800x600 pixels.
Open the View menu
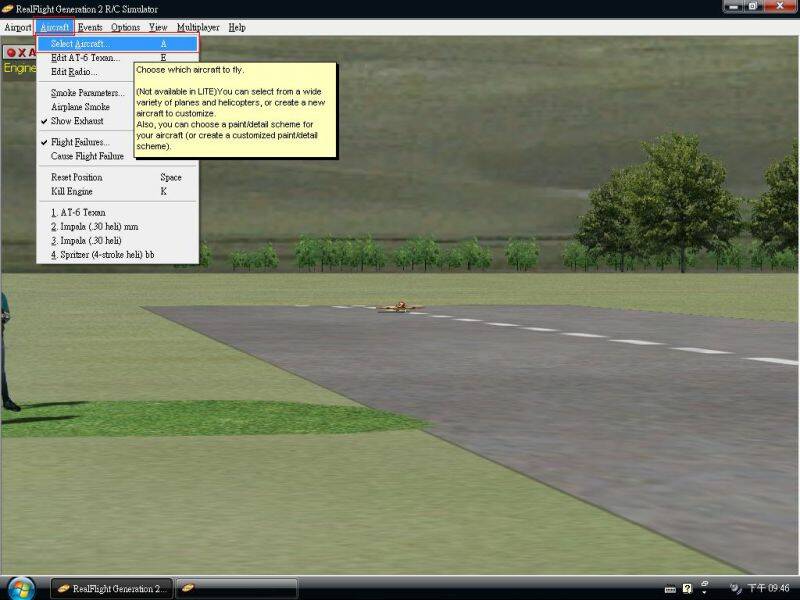[x=158, y=28]
